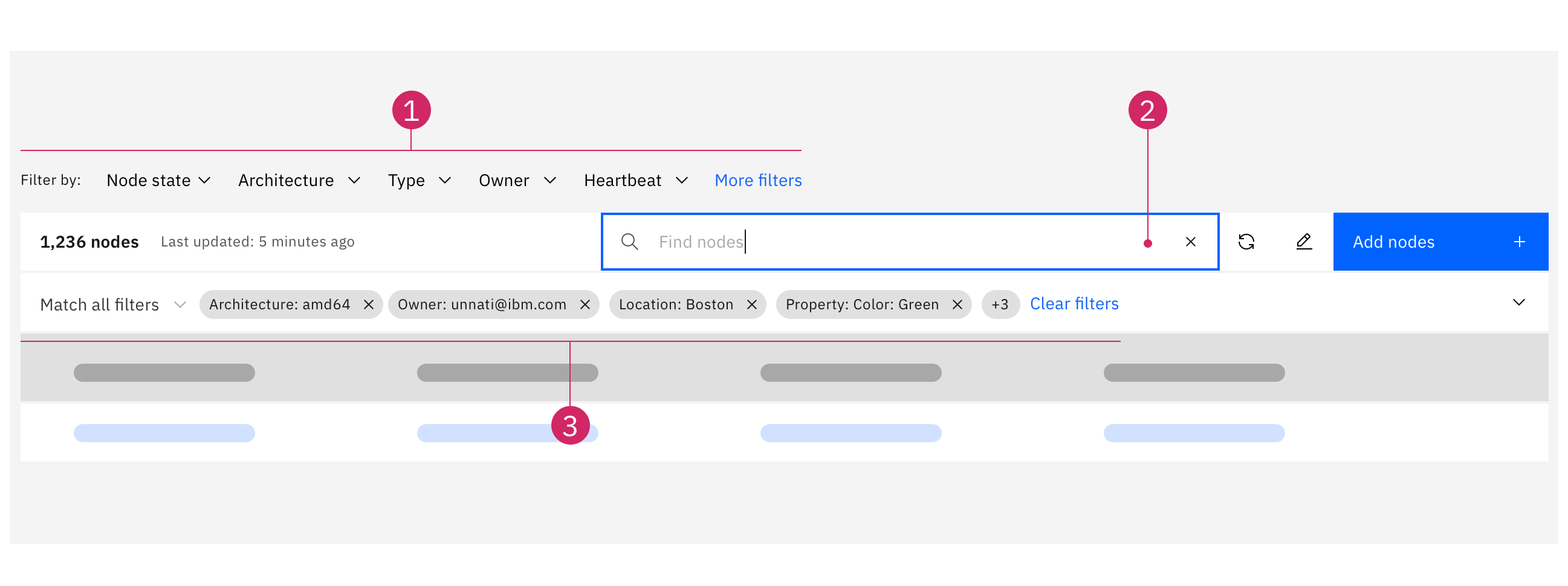The width and height of the screenshot is (1568, 586).
Task: Remove the Location: Boston filter tag
Action: tap(752, 304)
